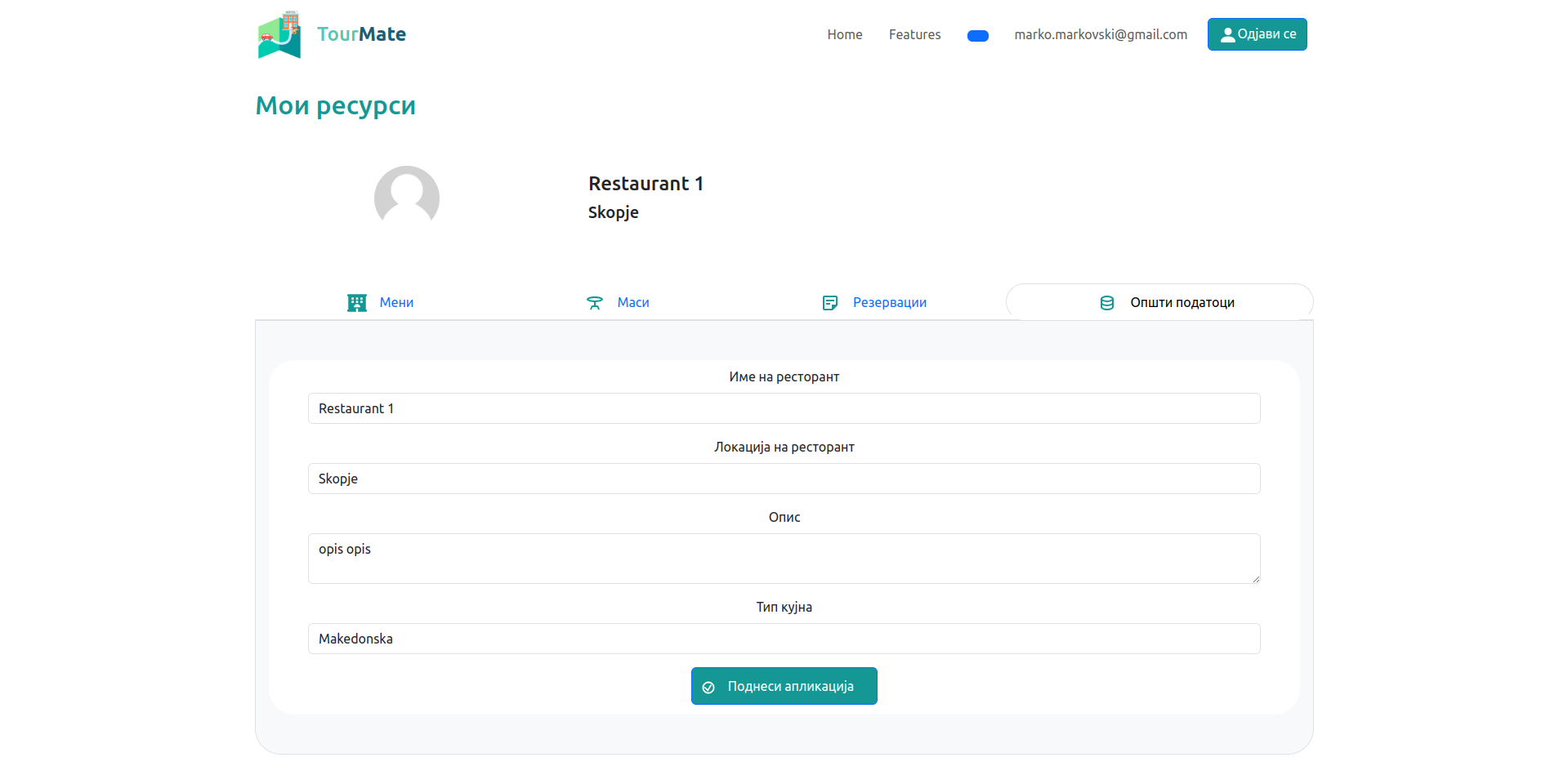Click into the Локација на ресторант field
The width and height of the screenshot is (1568, 775).
[x=784, y=479]
